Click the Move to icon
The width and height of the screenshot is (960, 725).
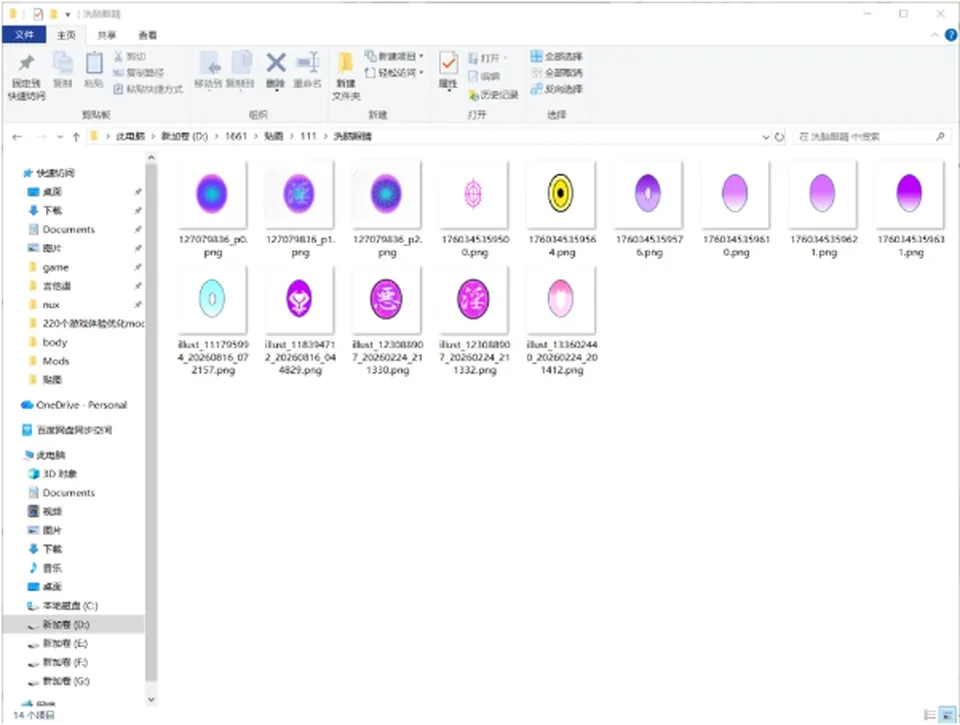tap(210, 63)
